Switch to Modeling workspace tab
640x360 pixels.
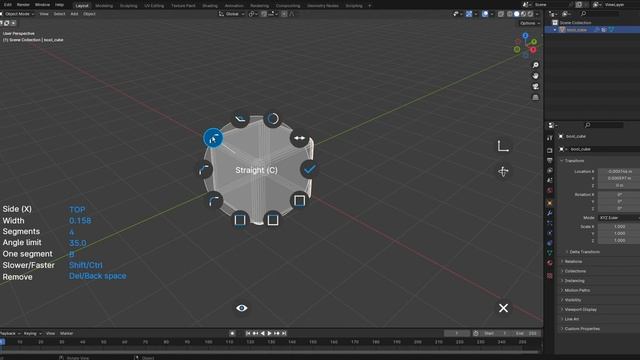104,6
